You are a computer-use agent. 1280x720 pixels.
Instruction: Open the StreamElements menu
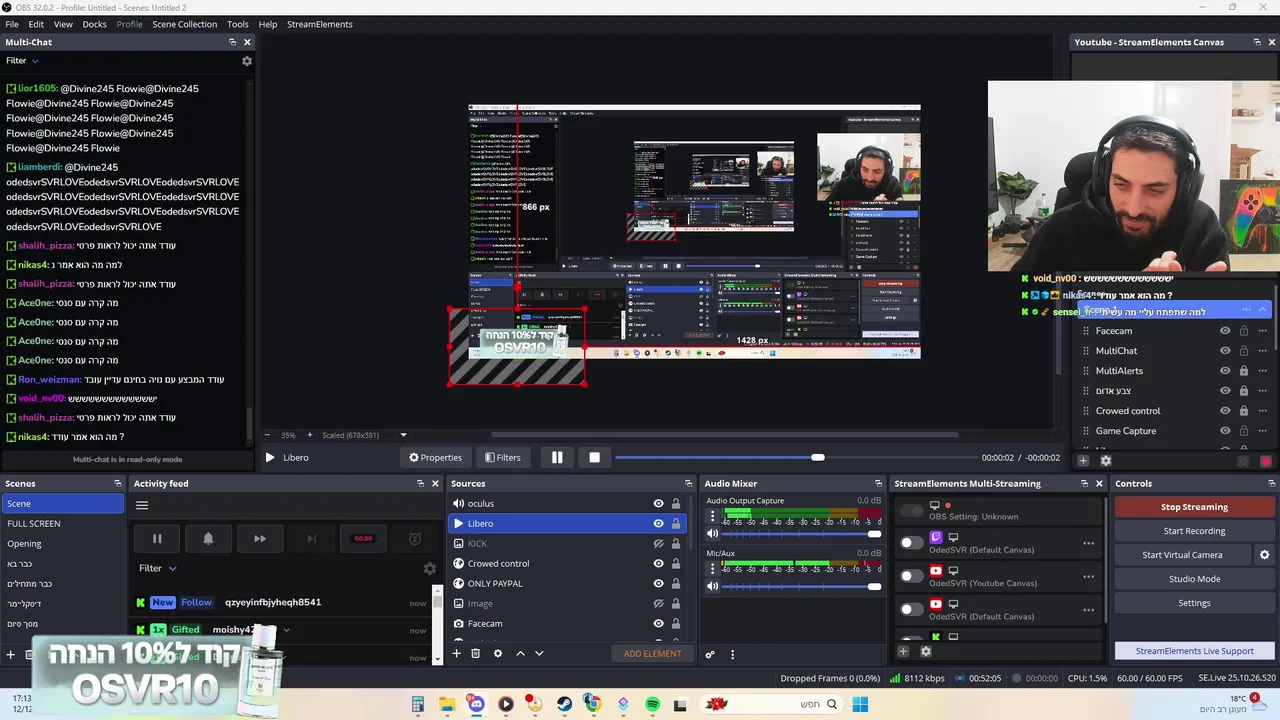click(x=320, y=24)
